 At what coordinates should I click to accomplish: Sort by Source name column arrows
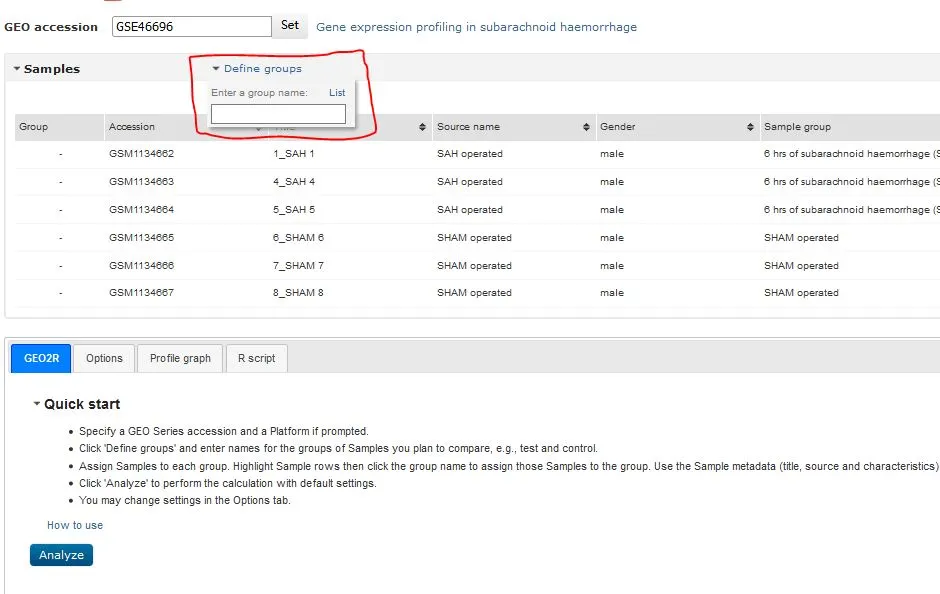pyautogui.click(x=586, y=127)
